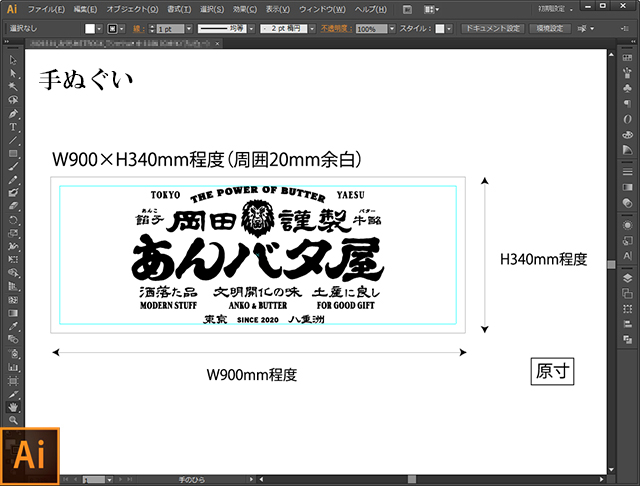Select the Rectangle tool
640x486 pixels.
[x=13, y=153]
